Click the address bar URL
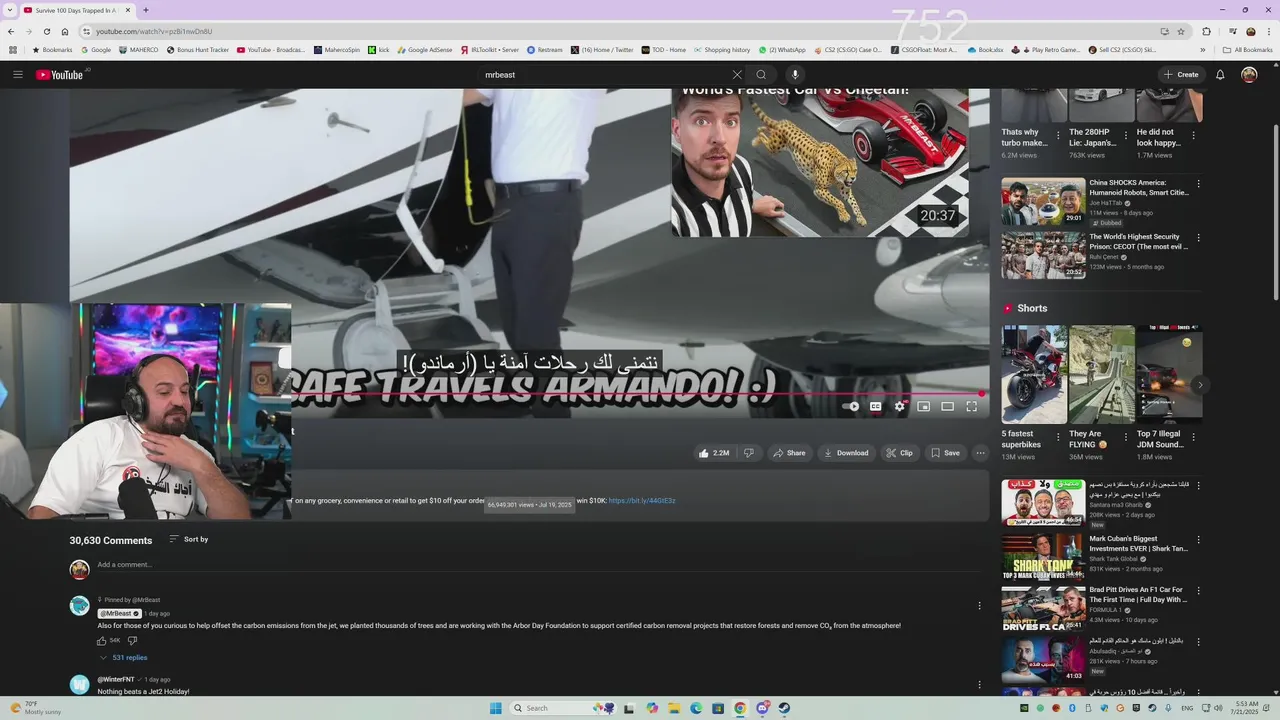Viewport: 1280px width, 720px height. click(x=154, y=31)
